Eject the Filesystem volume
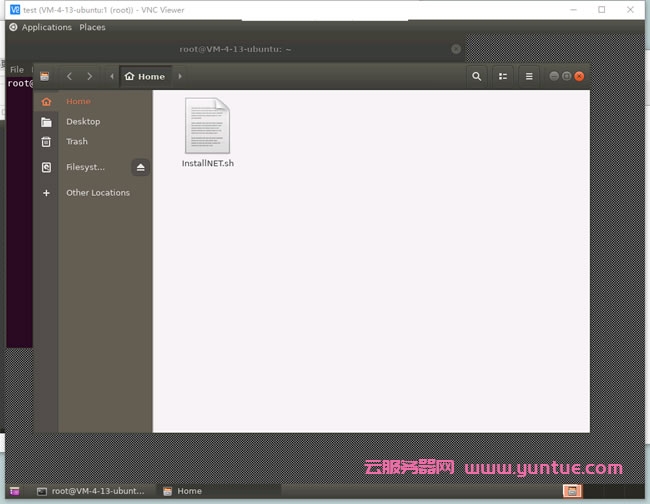 pos(140,167)
